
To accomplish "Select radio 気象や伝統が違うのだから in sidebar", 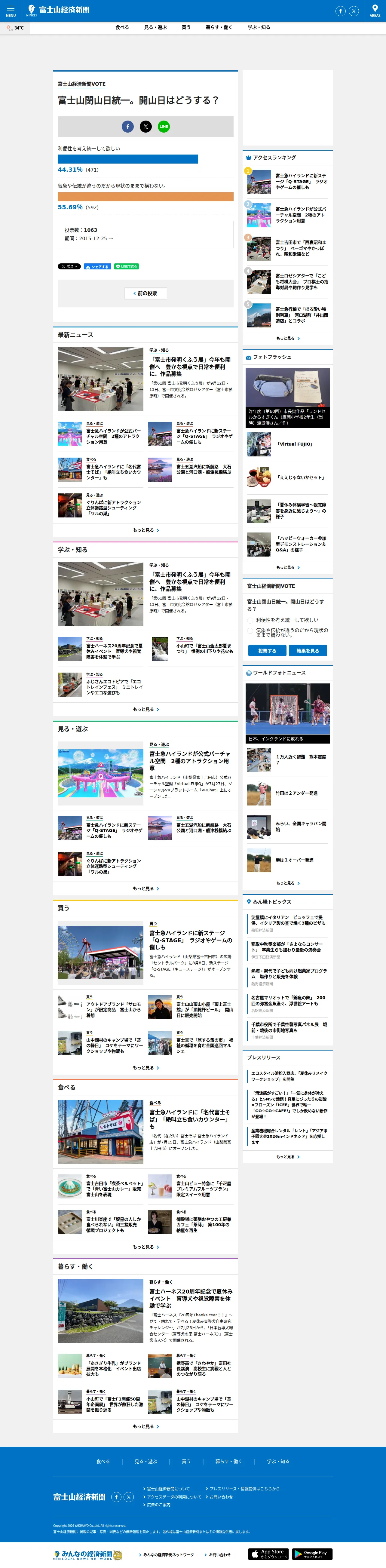I will 250,631.
